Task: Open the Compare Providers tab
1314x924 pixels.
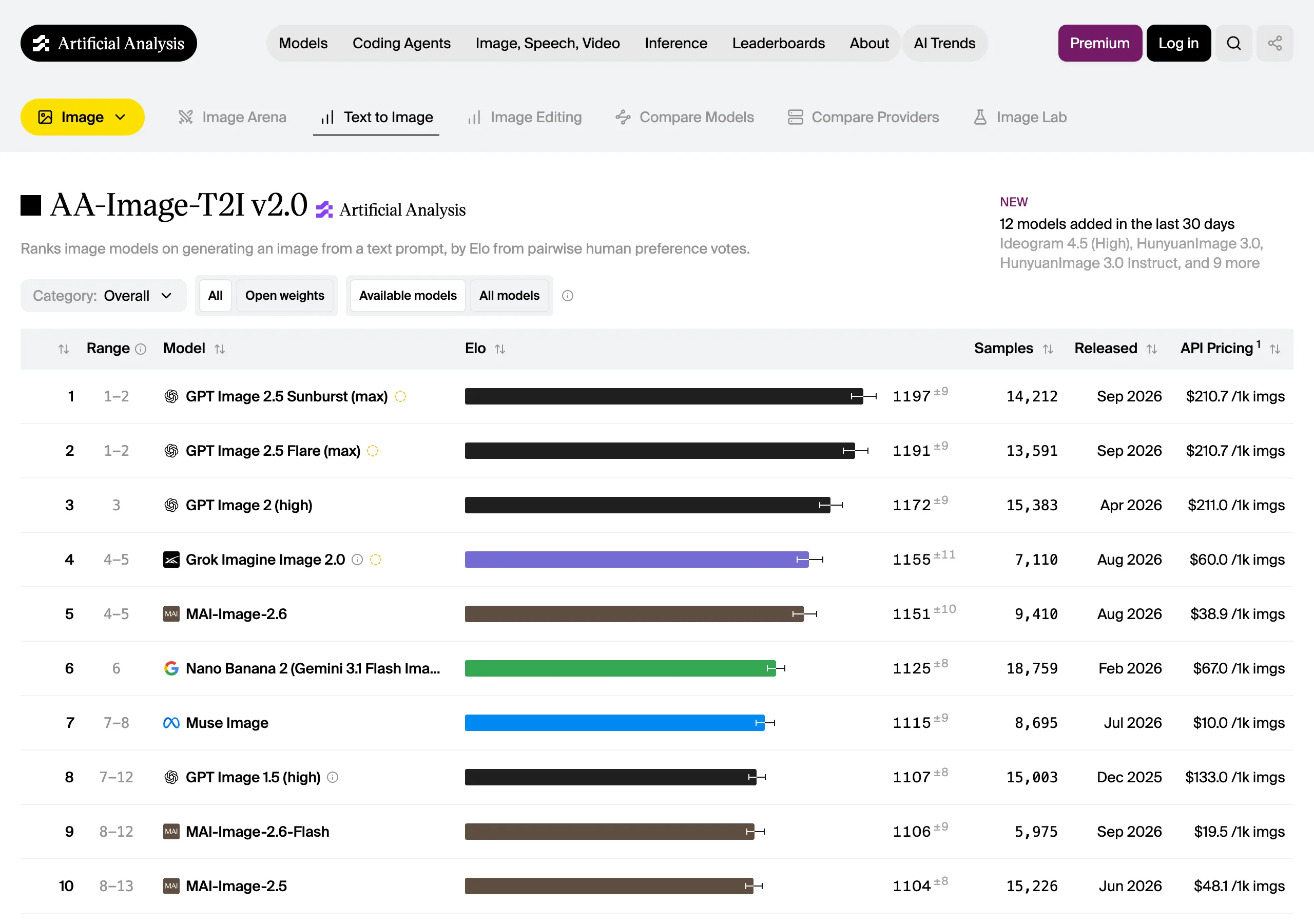Action: [863, 117]
